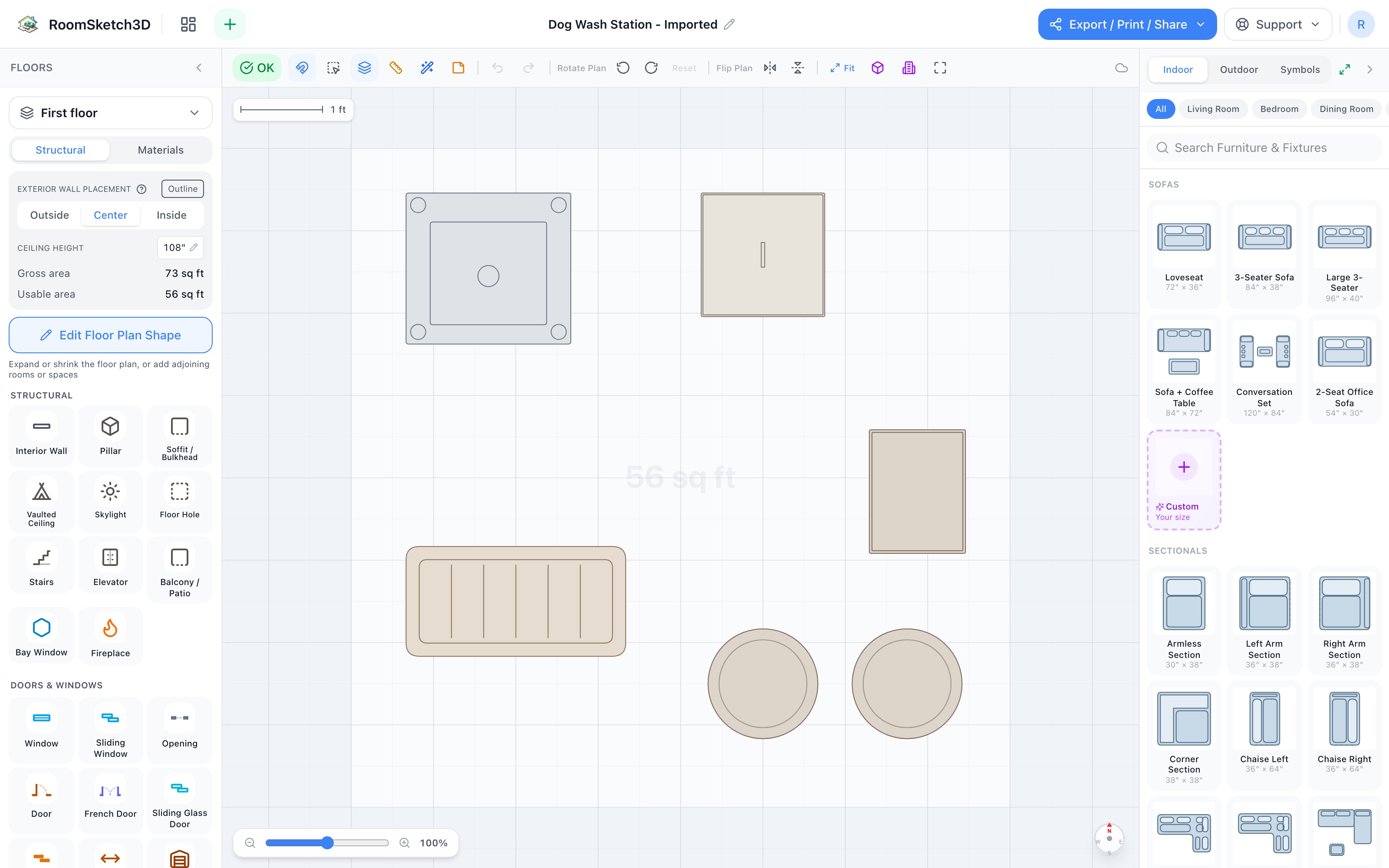Click the purple building view icon

[908, 68]
